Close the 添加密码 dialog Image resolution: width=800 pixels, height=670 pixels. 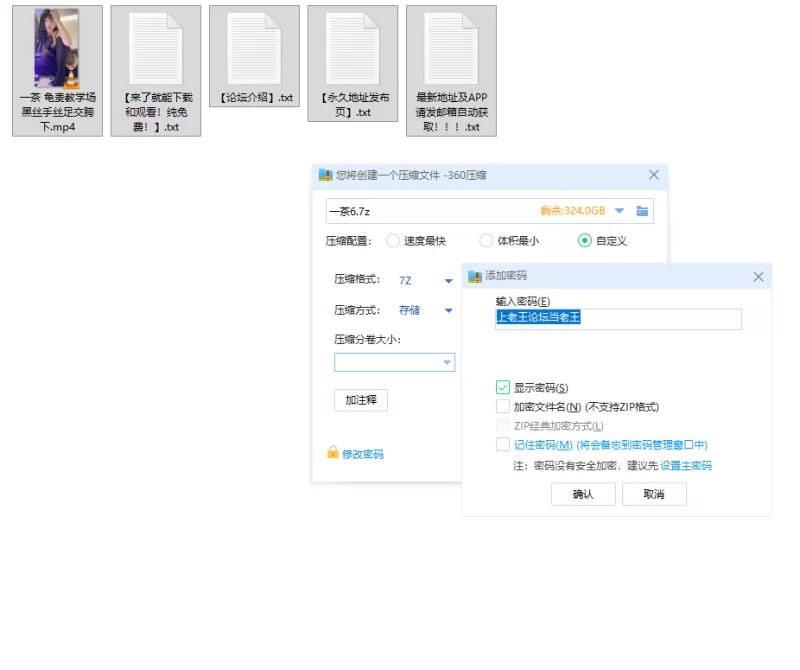tap(758, 277)
